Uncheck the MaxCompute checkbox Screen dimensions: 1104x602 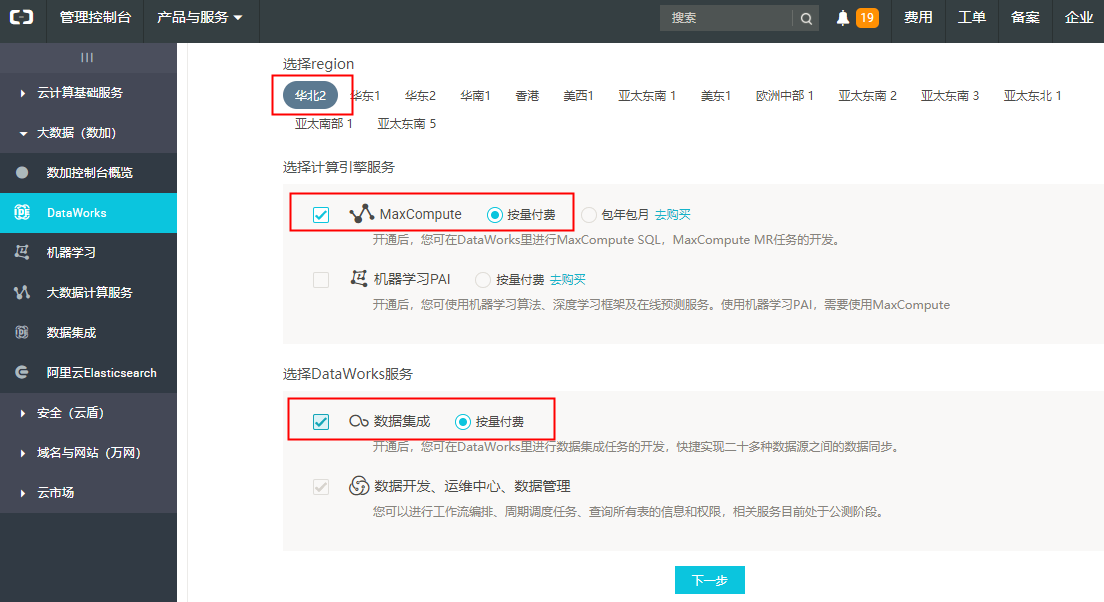(x=321, y=215)
